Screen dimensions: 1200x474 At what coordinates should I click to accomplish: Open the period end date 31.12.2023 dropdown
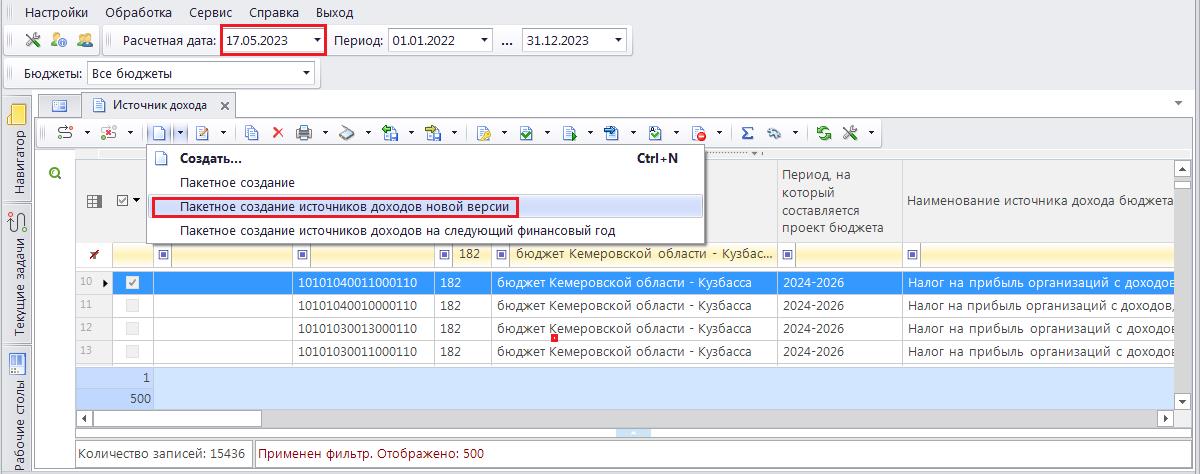coord(619,41)
